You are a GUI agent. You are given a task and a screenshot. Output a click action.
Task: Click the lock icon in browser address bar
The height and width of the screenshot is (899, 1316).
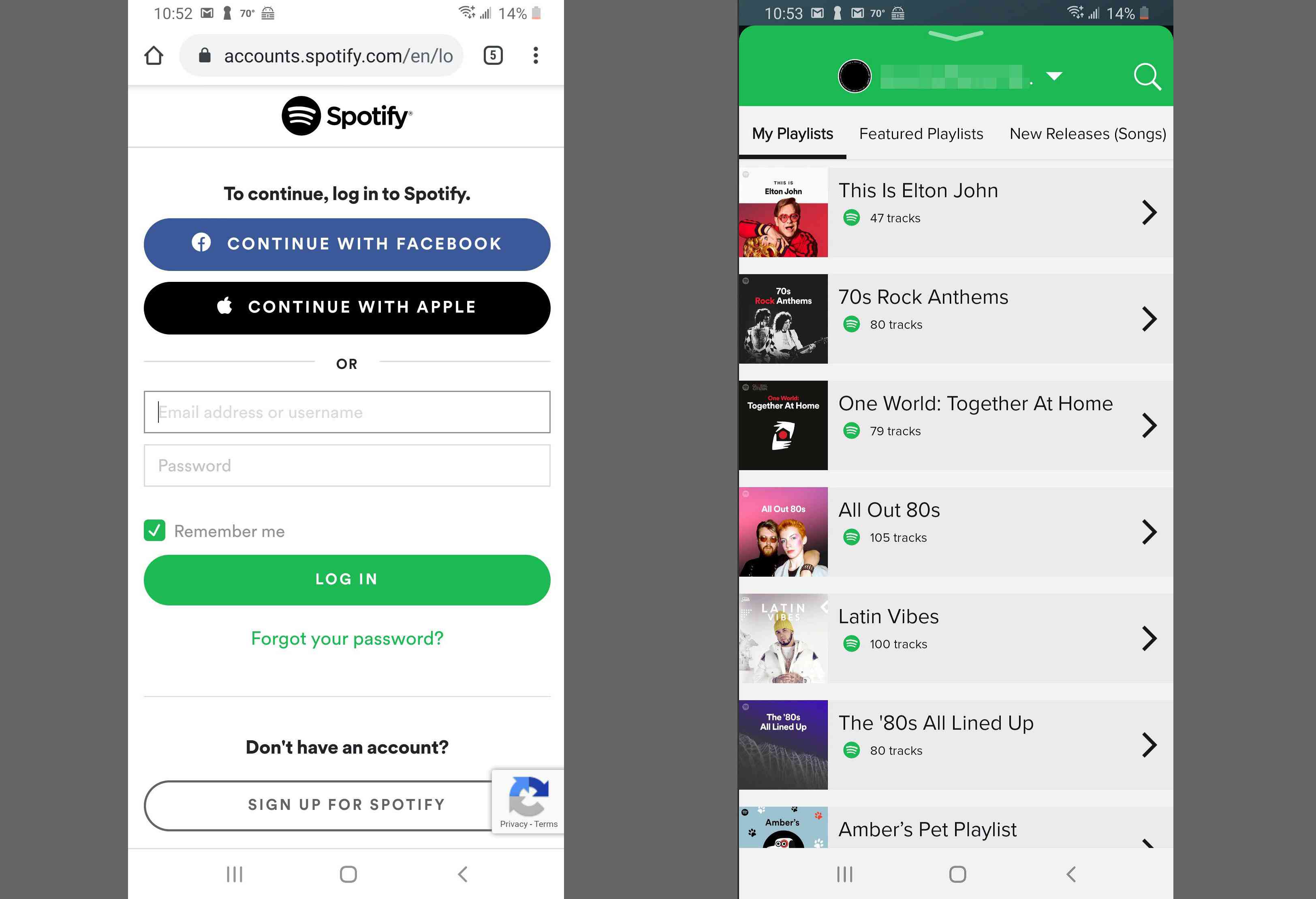[x=208, y=55]
